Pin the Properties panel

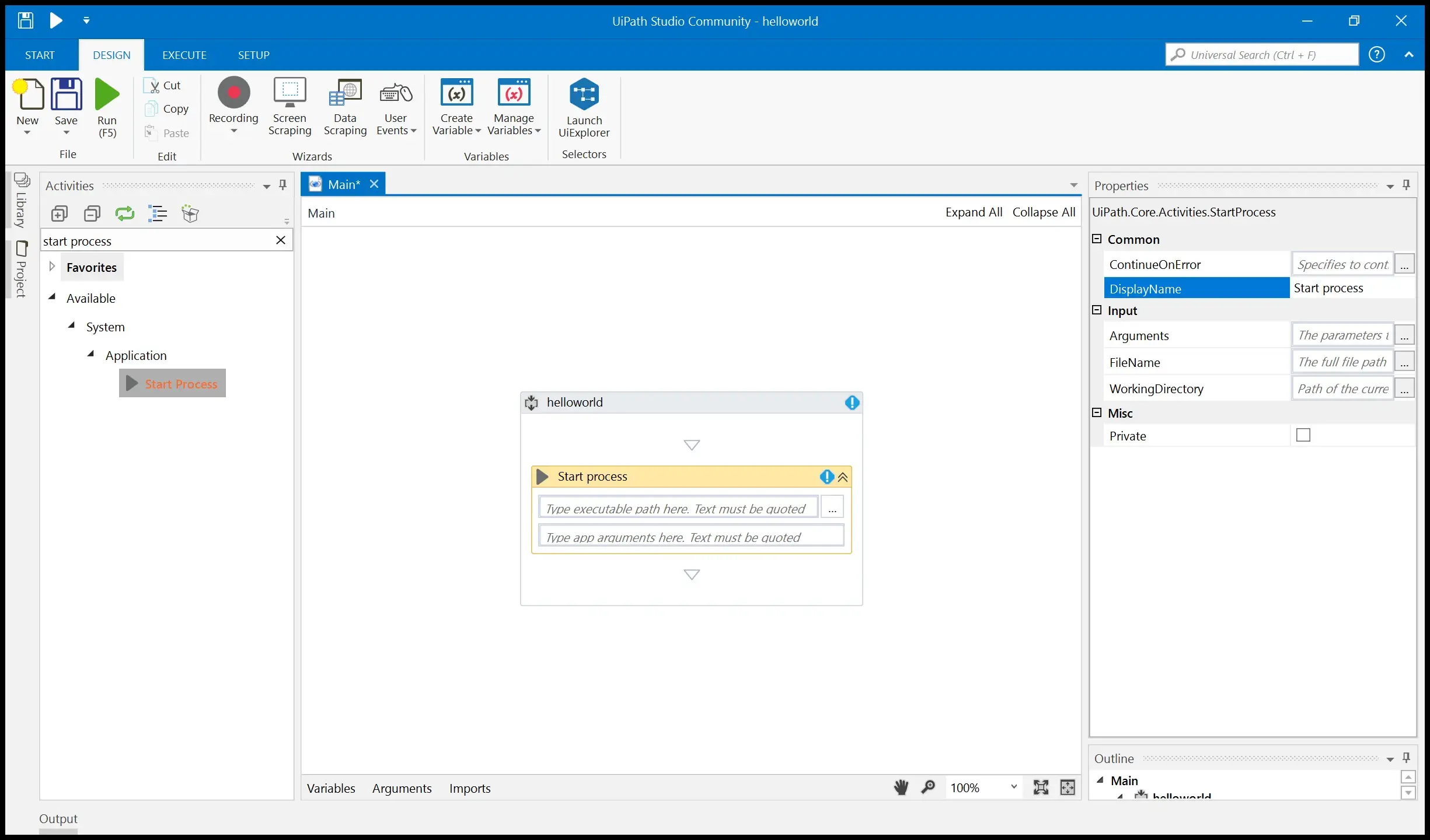1407,185
